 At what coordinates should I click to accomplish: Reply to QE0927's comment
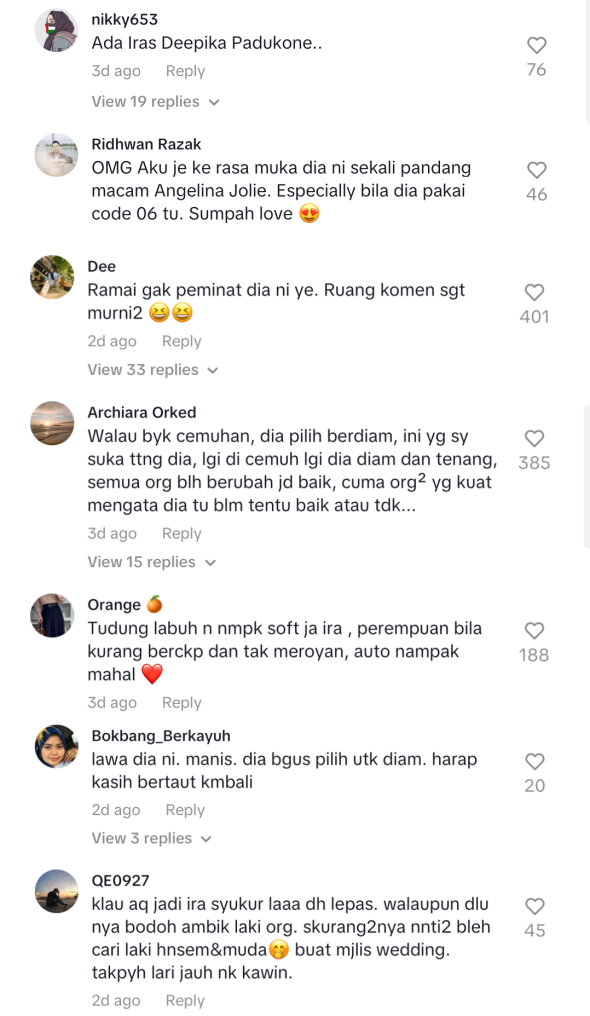(x=185, y=1000)
